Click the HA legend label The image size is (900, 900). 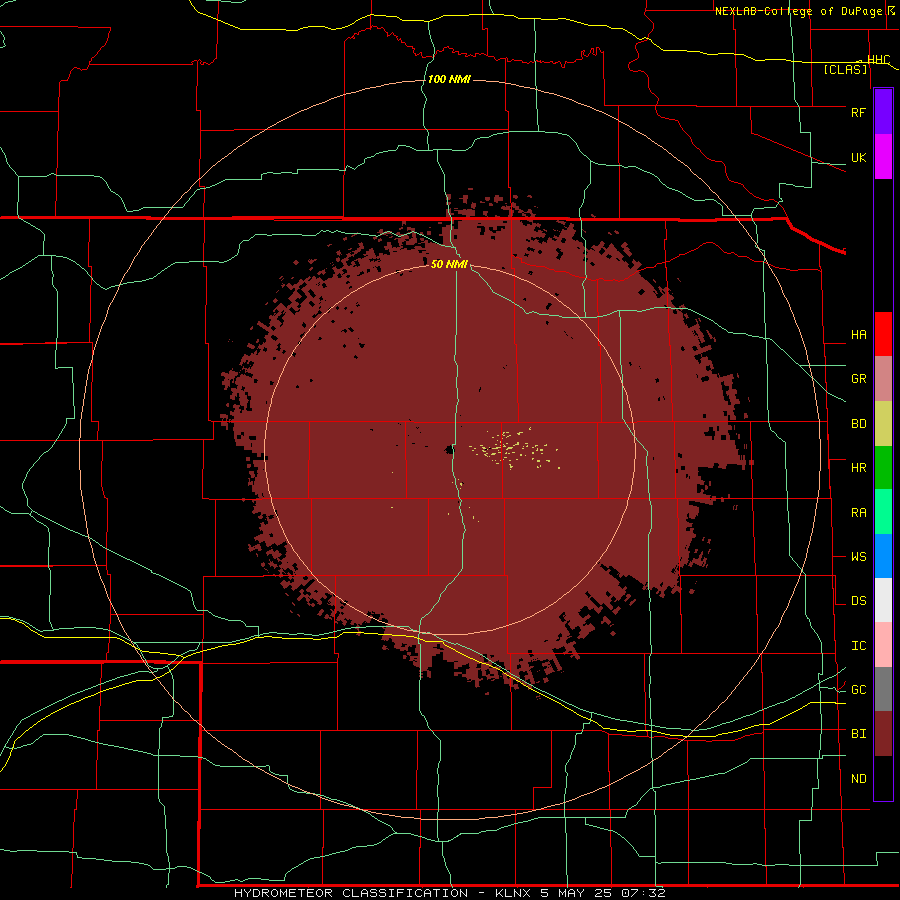(858, 334)
